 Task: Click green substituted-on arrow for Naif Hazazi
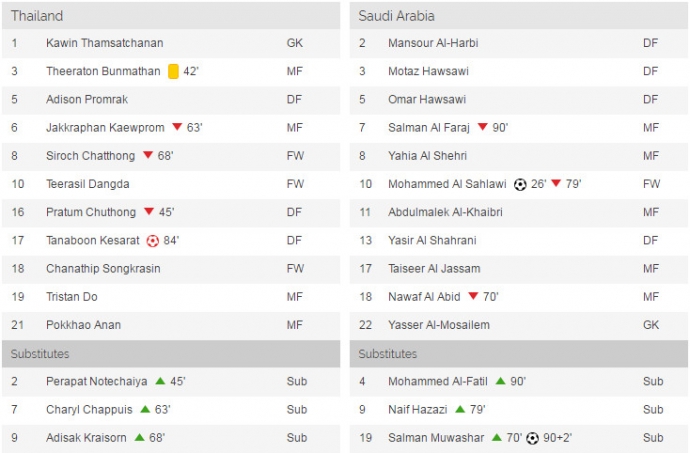click(459, 409)
